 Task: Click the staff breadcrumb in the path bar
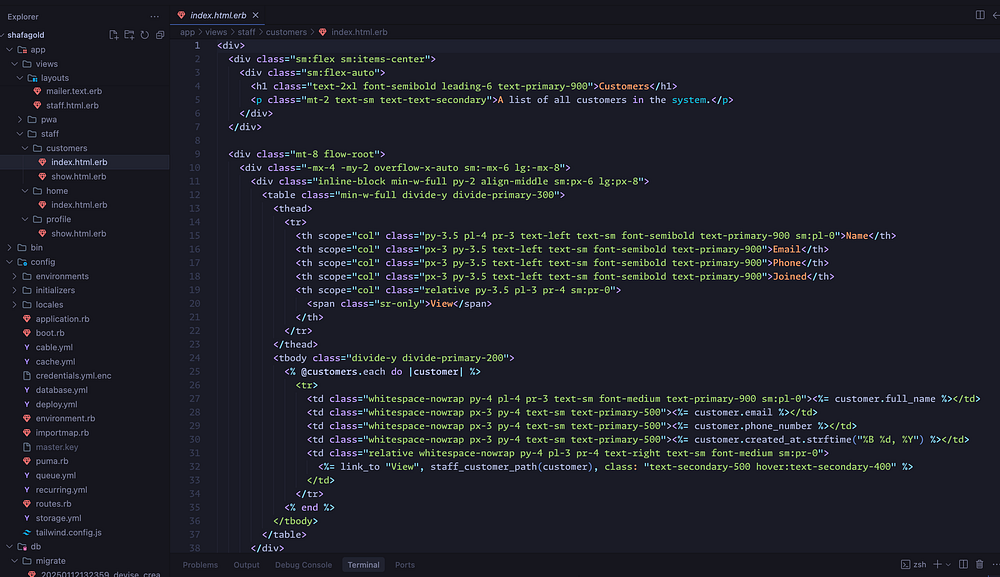click(246, 33)
